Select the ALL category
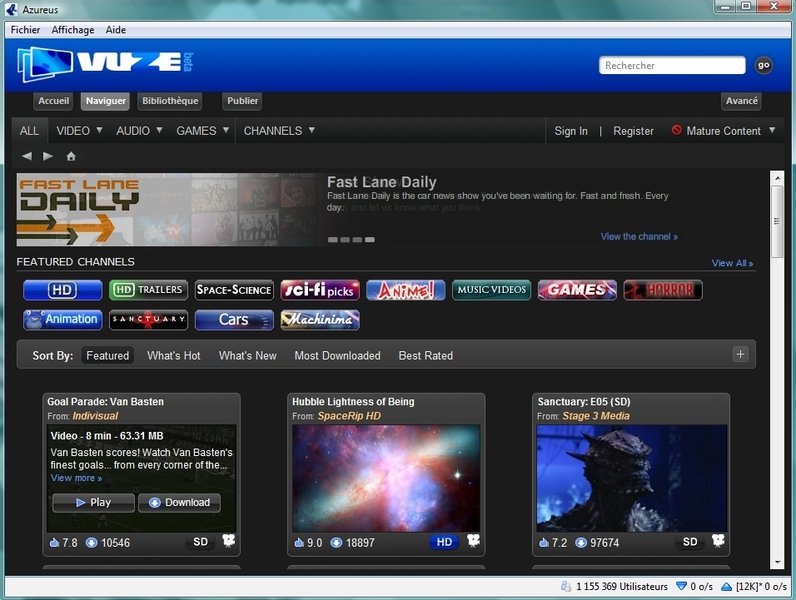This screenshot has height=600, width=796. click(x=29, y=131)
